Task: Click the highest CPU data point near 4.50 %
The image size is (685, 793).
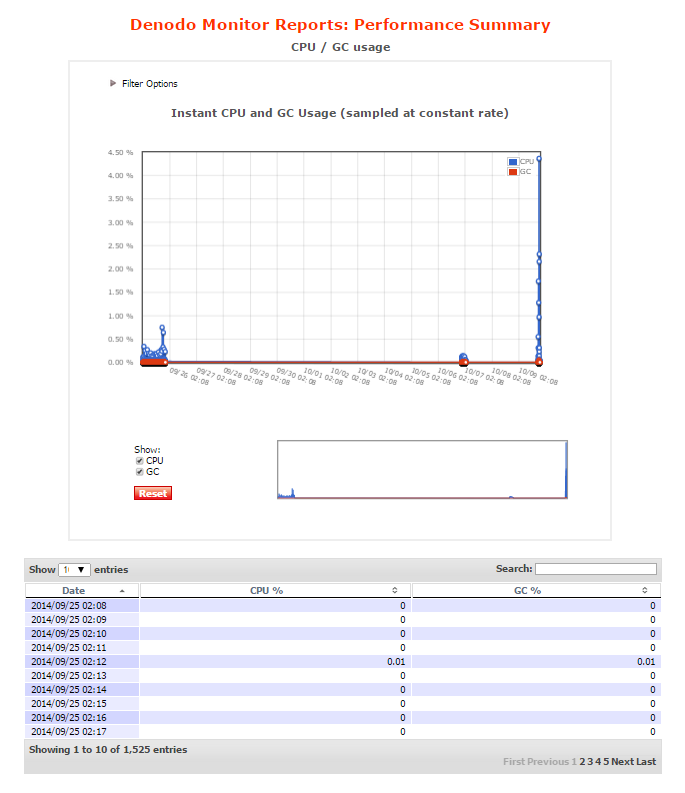Action: 539,159
